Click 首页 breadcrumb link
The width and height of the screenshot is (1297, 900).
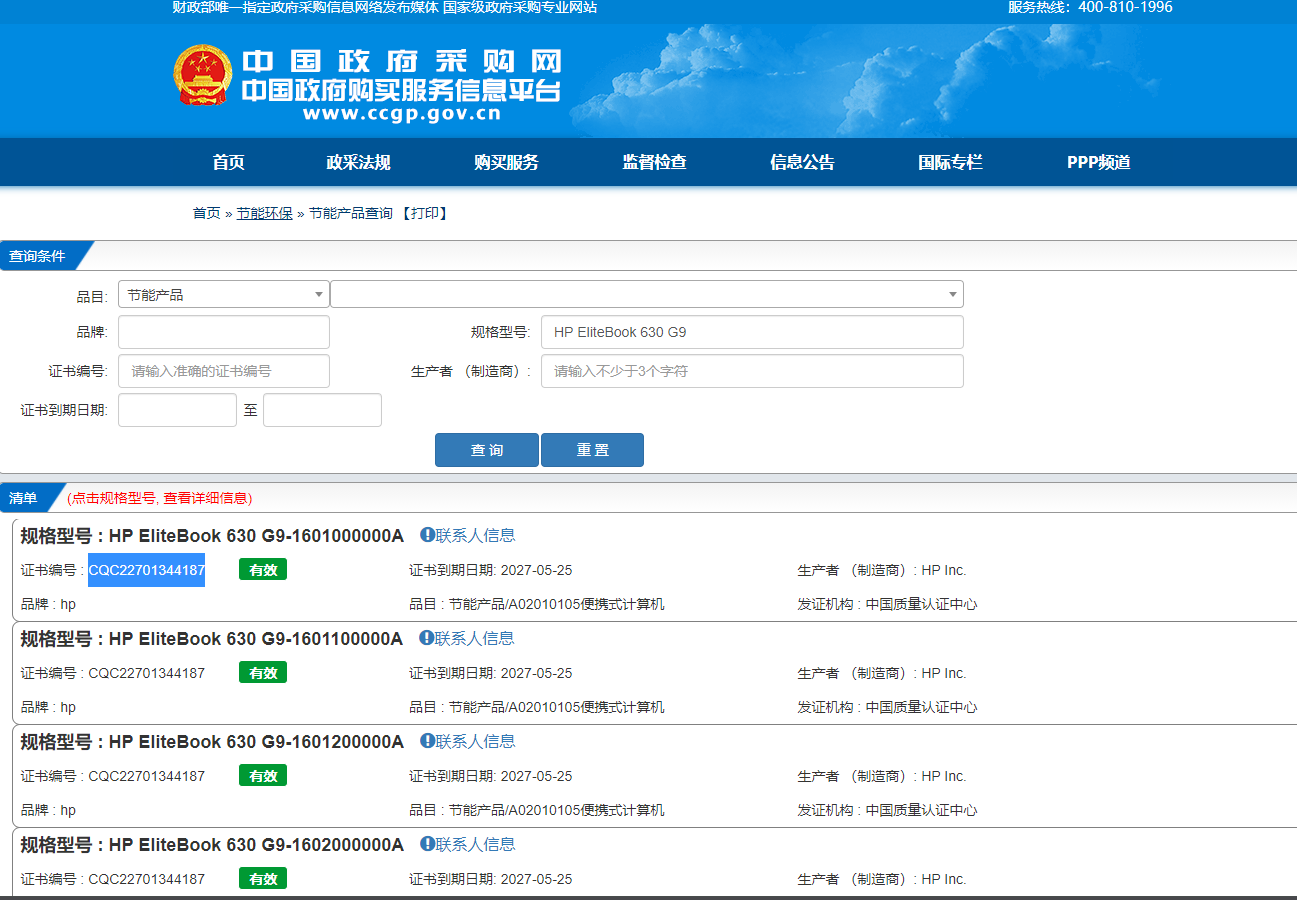(206, 213)
